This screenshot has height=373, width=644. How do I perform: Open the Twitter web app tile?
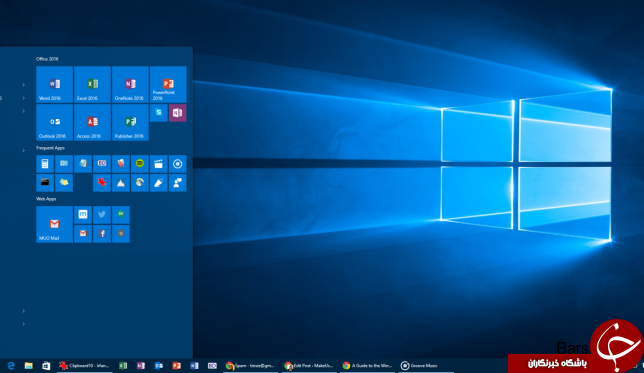point(102,215)
